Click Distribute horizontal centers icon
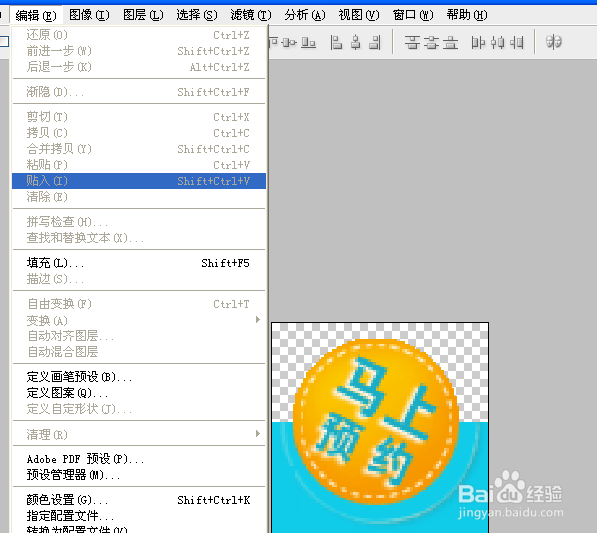 click(x=498, y=42)
